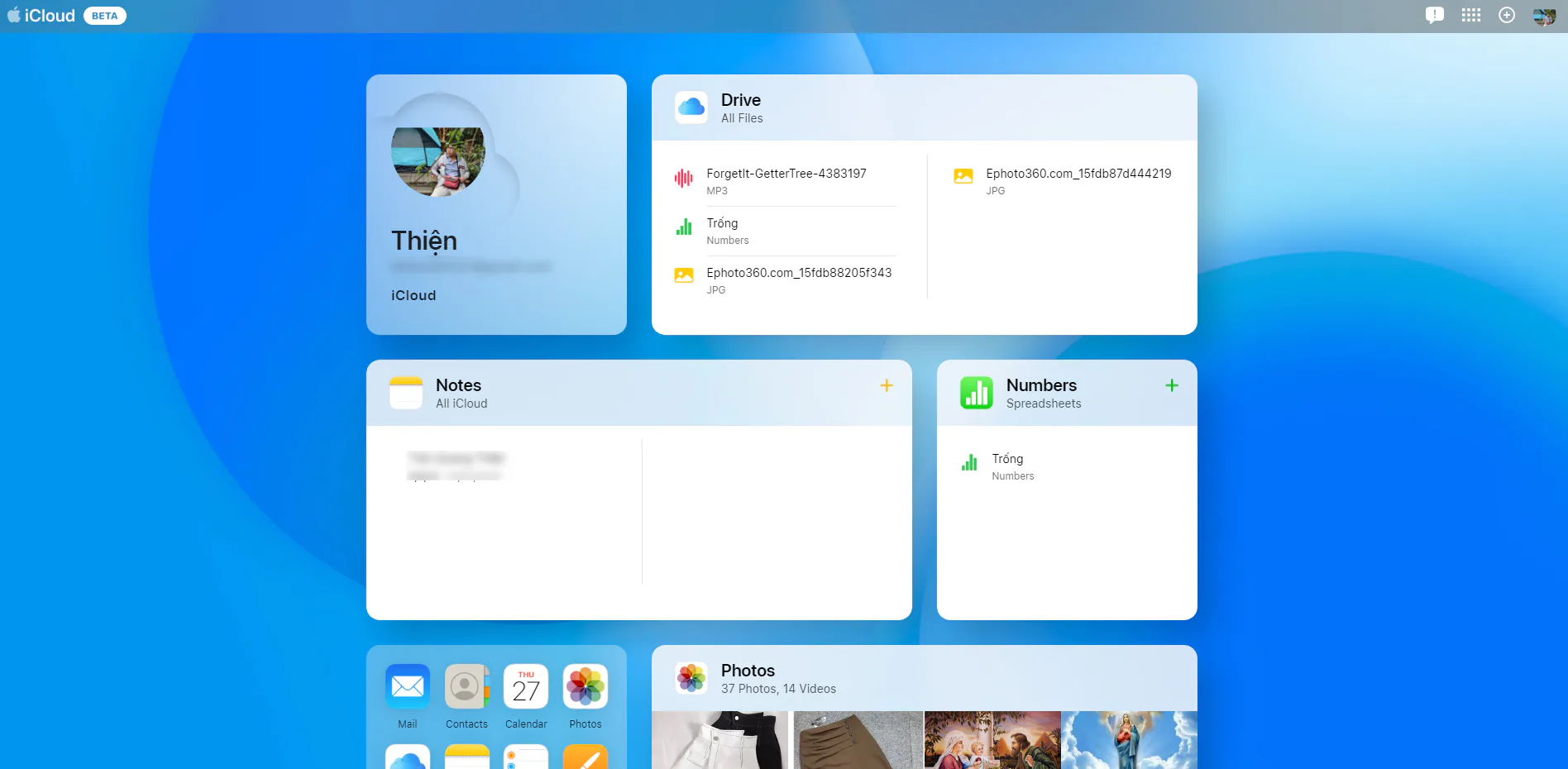
Task: Open the account avatar menu in top bar
Action: coord(1544,16)
